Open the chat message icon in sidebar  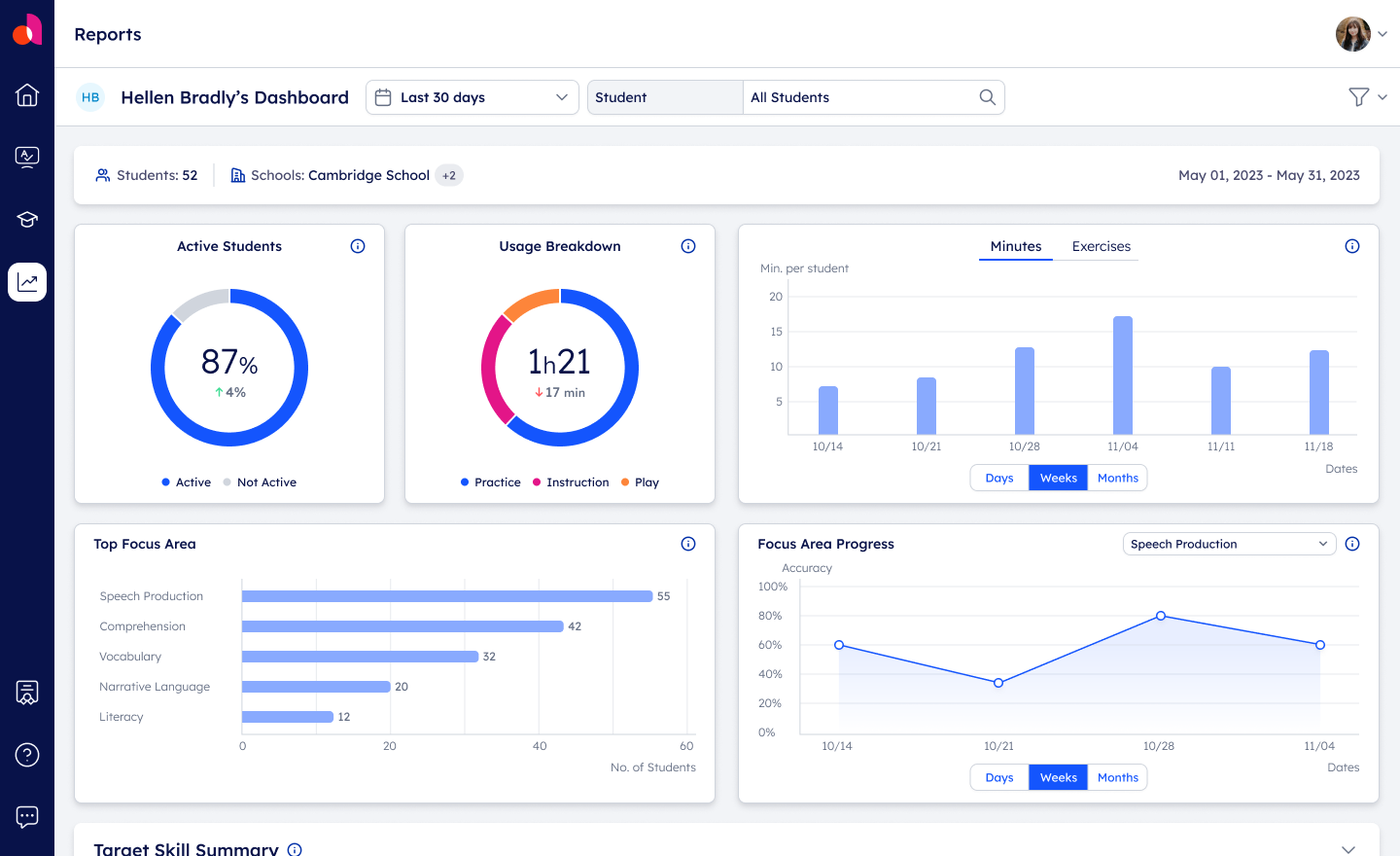tap(27, 817)
